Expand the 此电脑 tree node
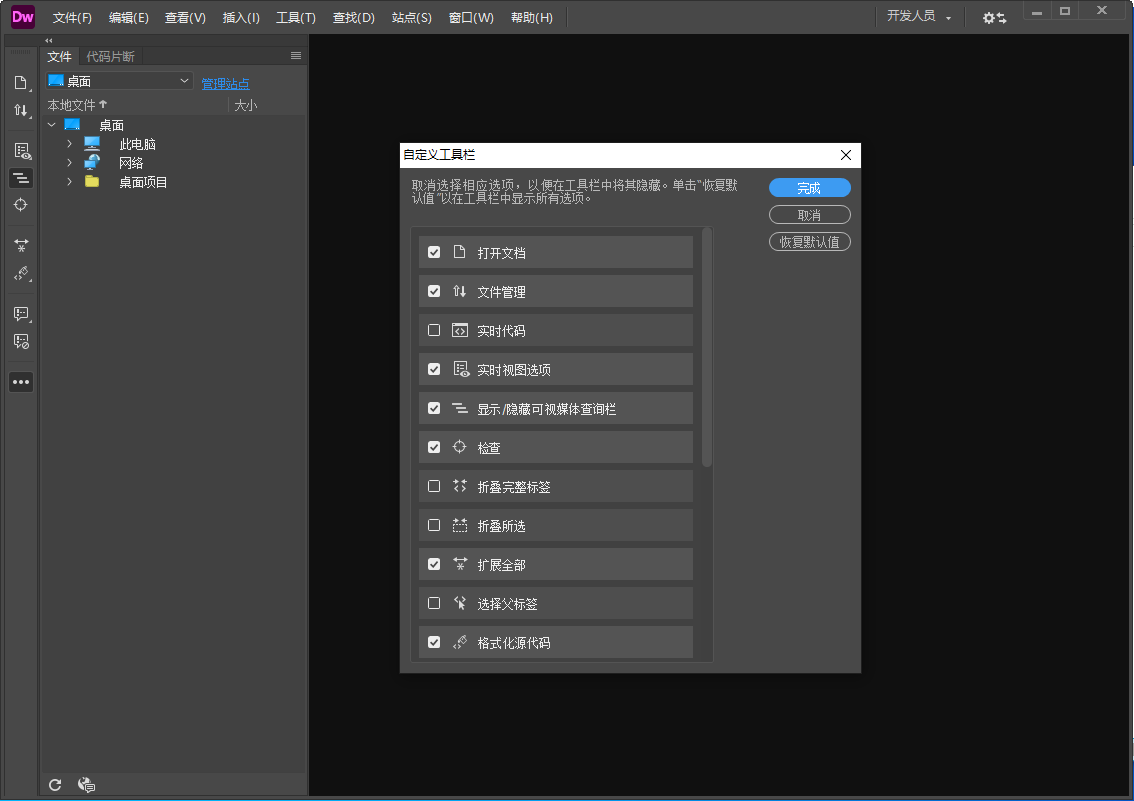This screenshot has height=801, width=1134. pos(69,144)
